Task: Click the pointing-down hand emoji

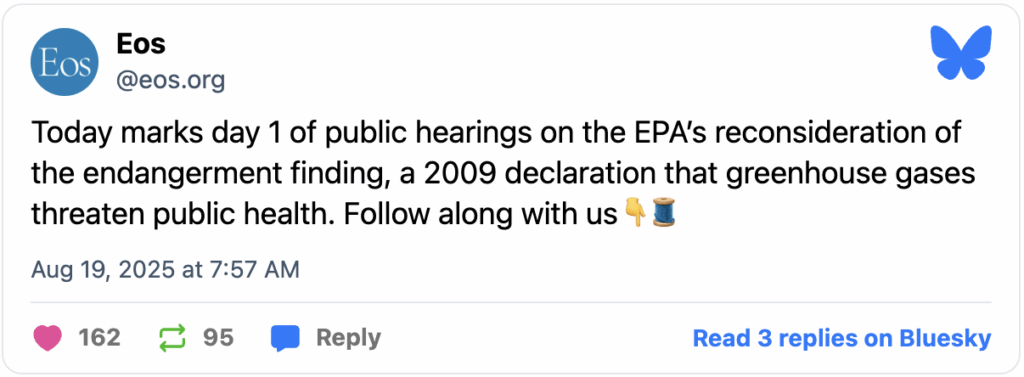Action: (635, 214)
